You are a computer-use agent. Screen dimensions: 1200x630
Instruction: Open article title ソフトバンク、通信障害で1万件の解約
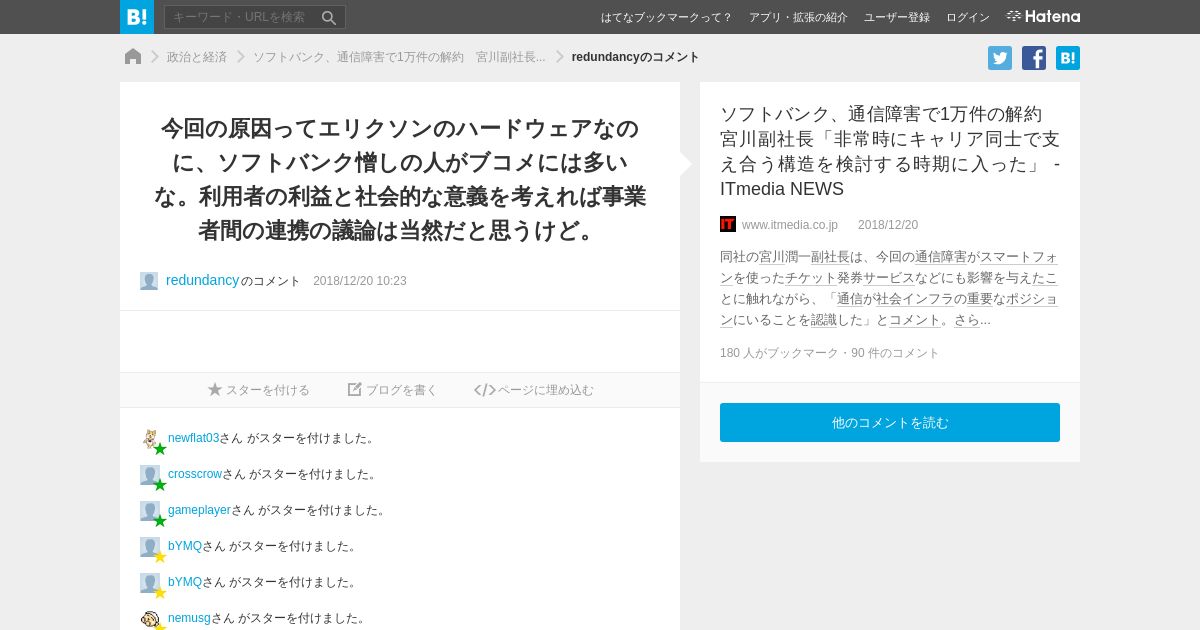(x=890, y=151)
